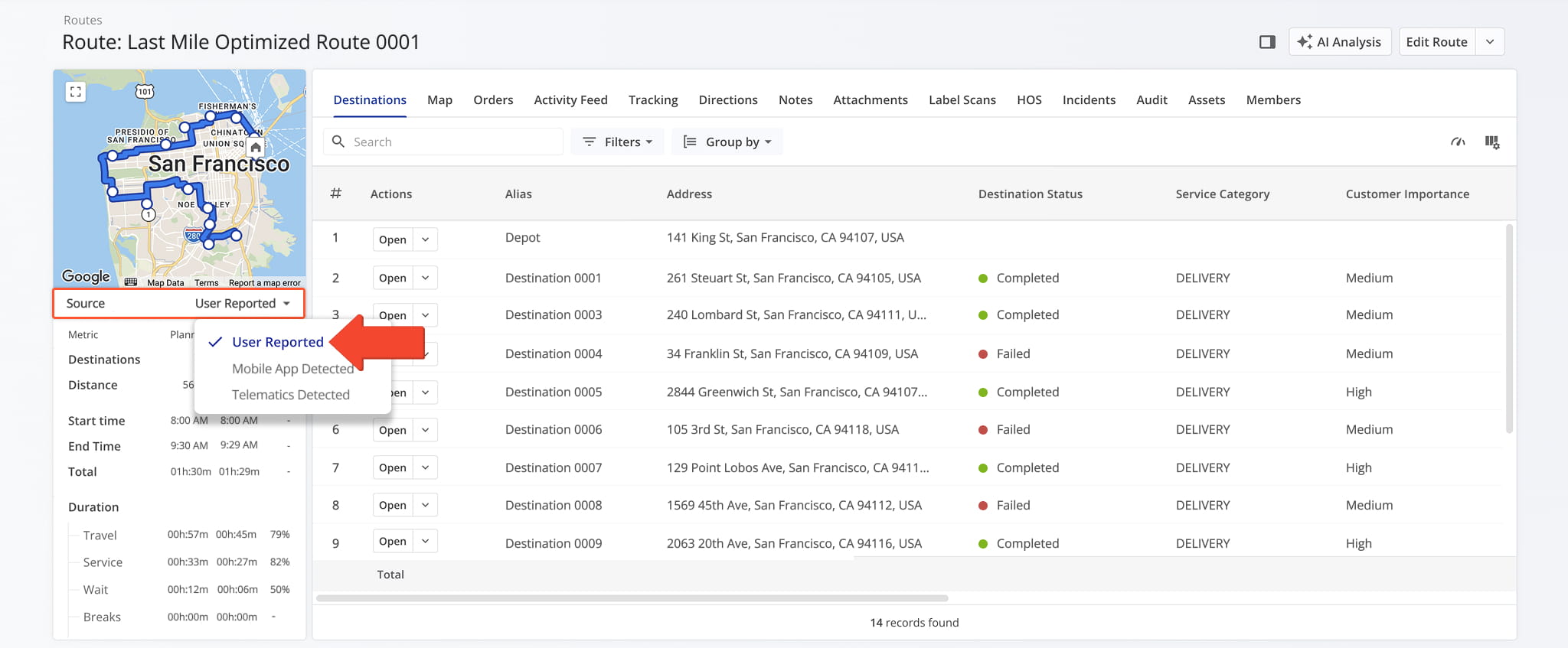The height and width of the screenshot is (648, 1568).
Task: Open the Audit tab
Action: [1151, 100]
